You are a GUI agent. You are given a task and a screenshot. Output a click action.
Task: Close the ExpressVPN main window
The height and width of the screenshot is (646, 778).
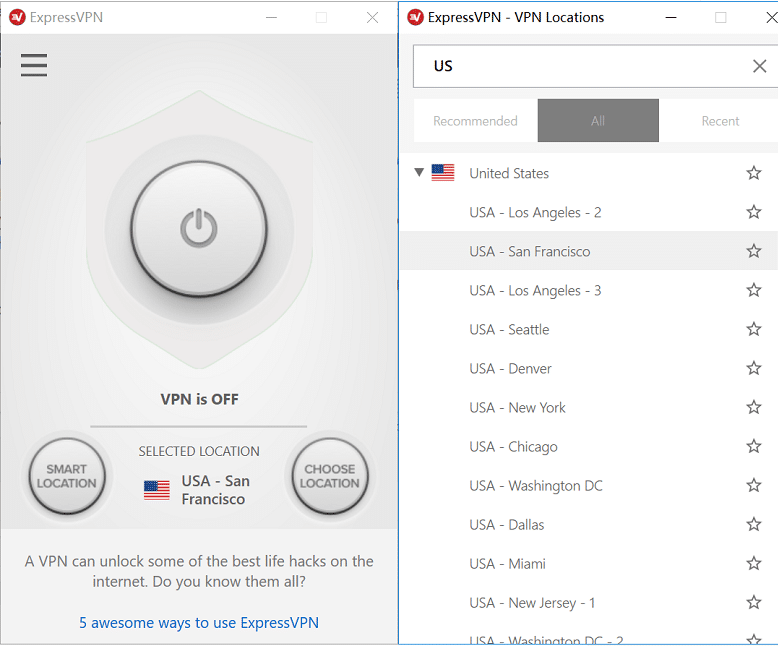coord(372,17)
